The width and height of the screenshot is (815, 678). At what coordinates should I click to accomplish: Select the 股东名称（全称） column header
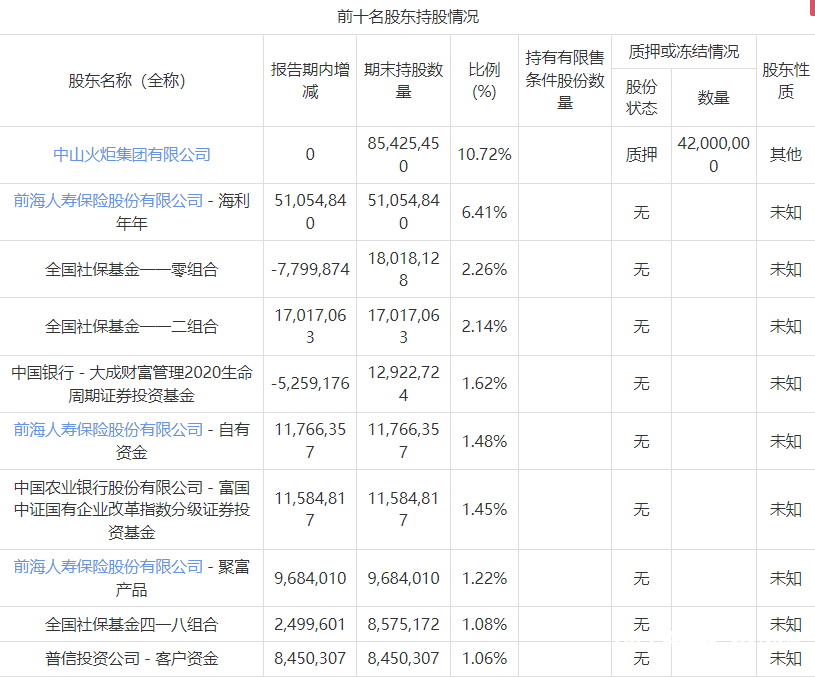pyautogui.click(x=127, y=81)
